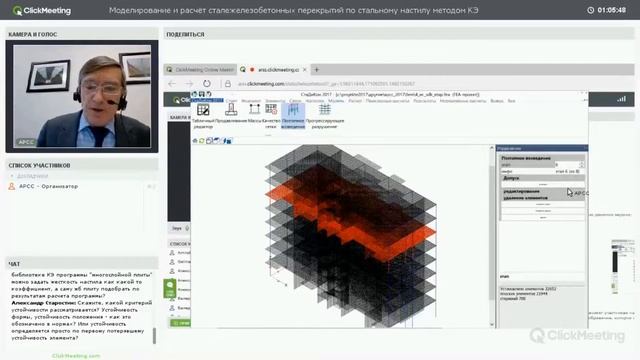Click the signal strength bars icon
640x360 pixels.
click(x=621, y=99)
